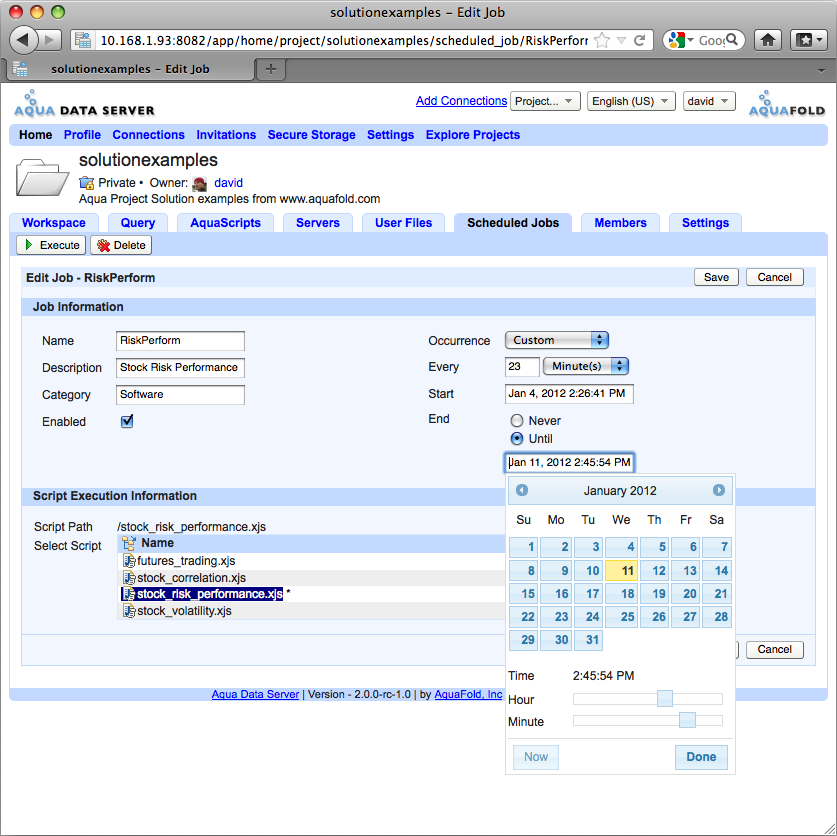
Task: Click the site icon in address bar
Action: coord(83,40)
